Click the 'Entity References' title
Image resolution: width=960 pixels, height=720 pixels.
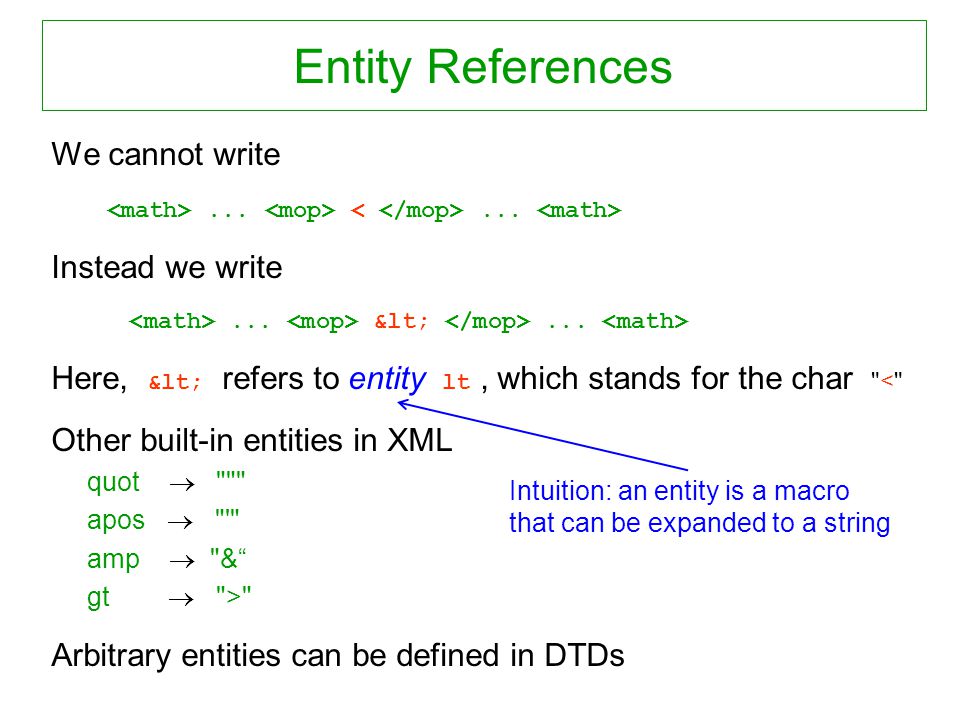coord(483,66)
